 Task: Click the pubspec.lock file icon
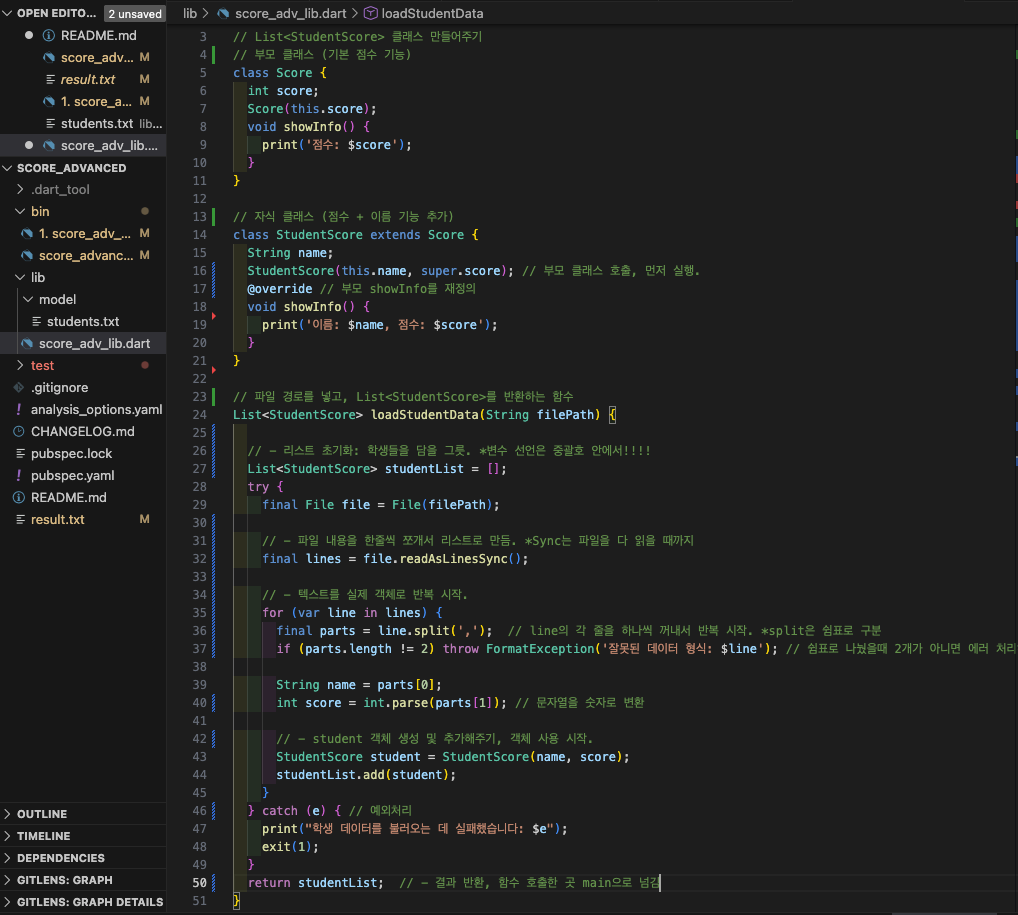coord(20,453)
